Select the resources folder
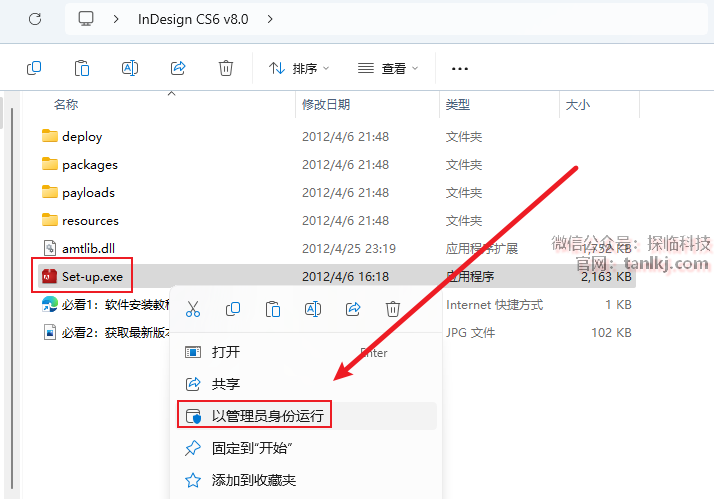Screen dimensions: 714x499 (x=90, y=221)
